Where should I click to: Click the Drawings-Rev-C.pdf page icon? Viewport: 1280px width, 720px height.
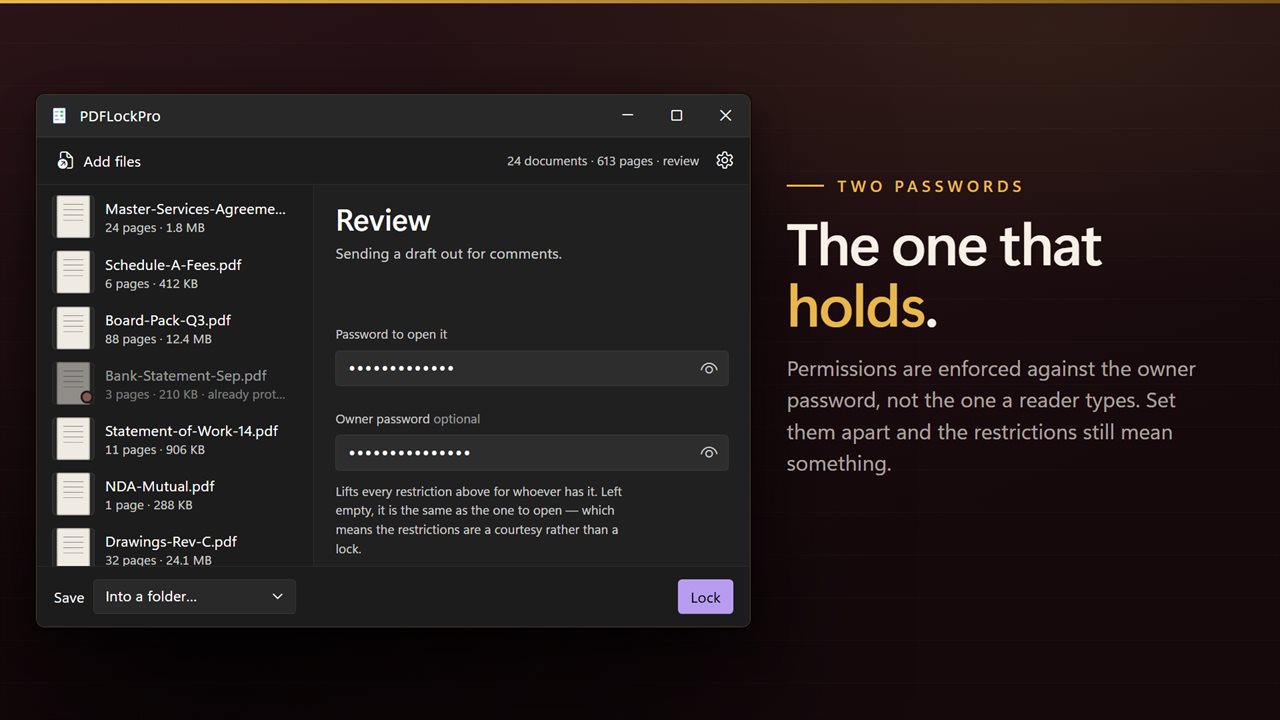pos(73,547)
